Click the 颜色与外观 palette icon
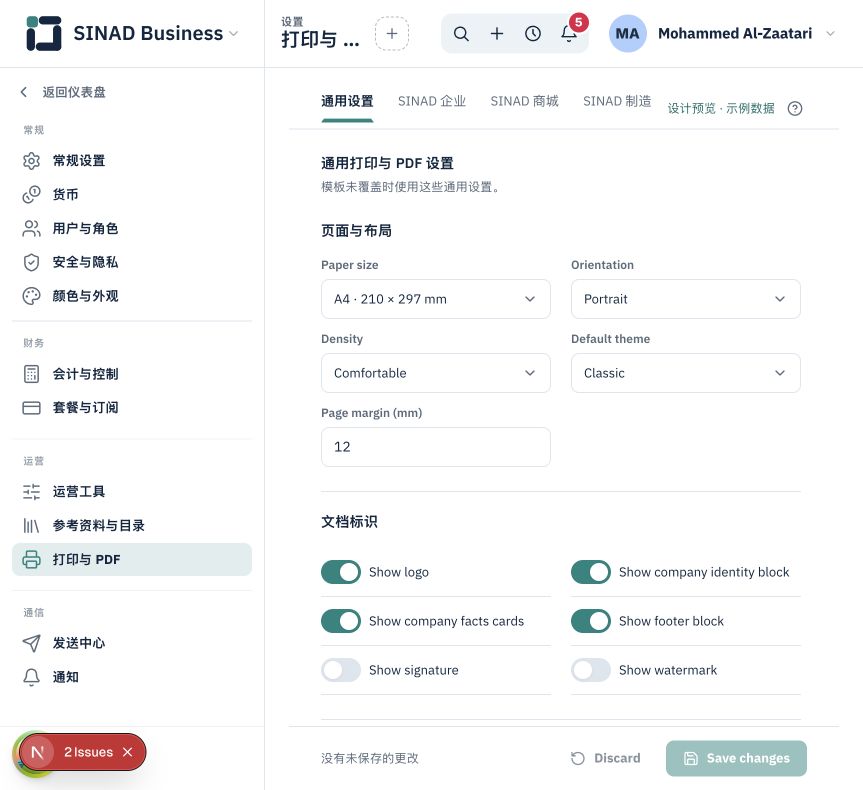Screen dimensions: 863x790 pos(31,296)
